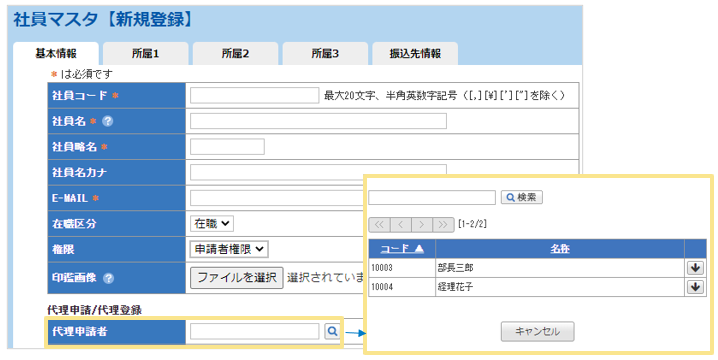Go to next page of results
This screenshot has width=718, height=360.
(422, 224)
